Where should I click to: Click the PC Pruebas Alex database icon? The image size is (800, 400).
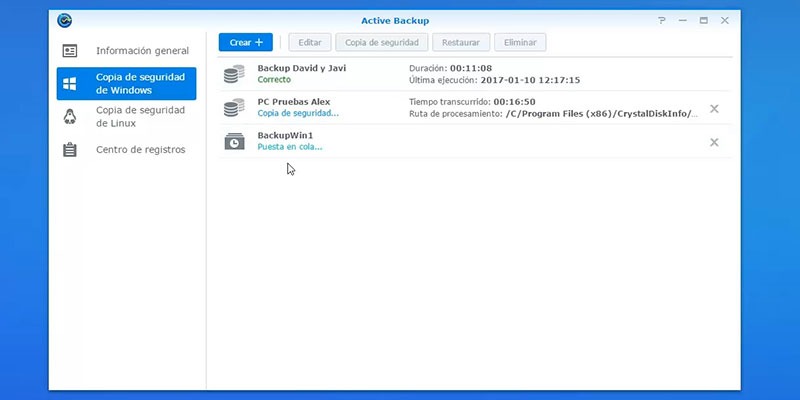pyautogui.click(x=234, y=108)
